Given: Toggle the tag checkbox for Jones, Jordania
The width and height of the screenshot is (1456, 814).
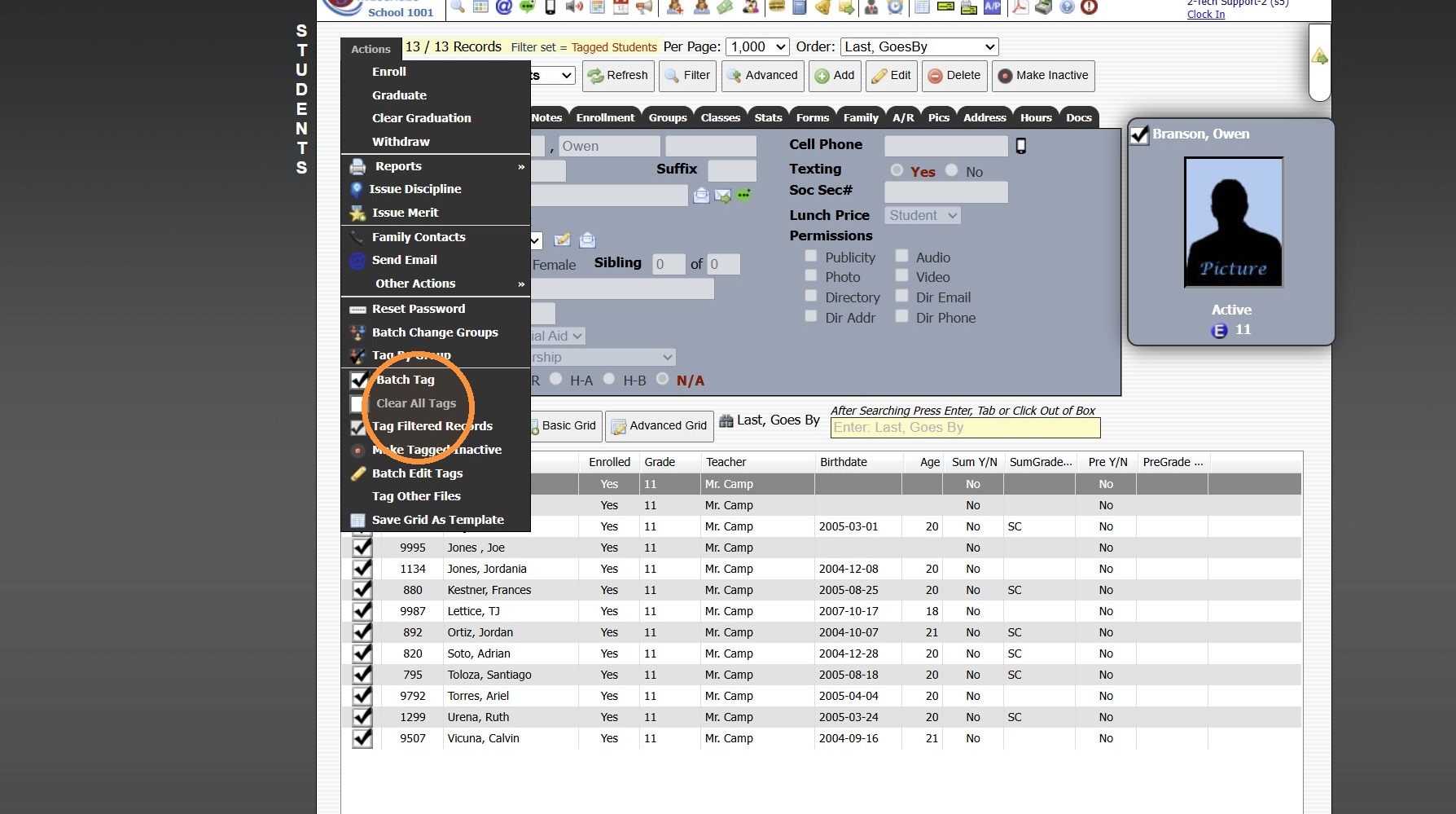Looking at the screenshot, I should click(362, 569).
